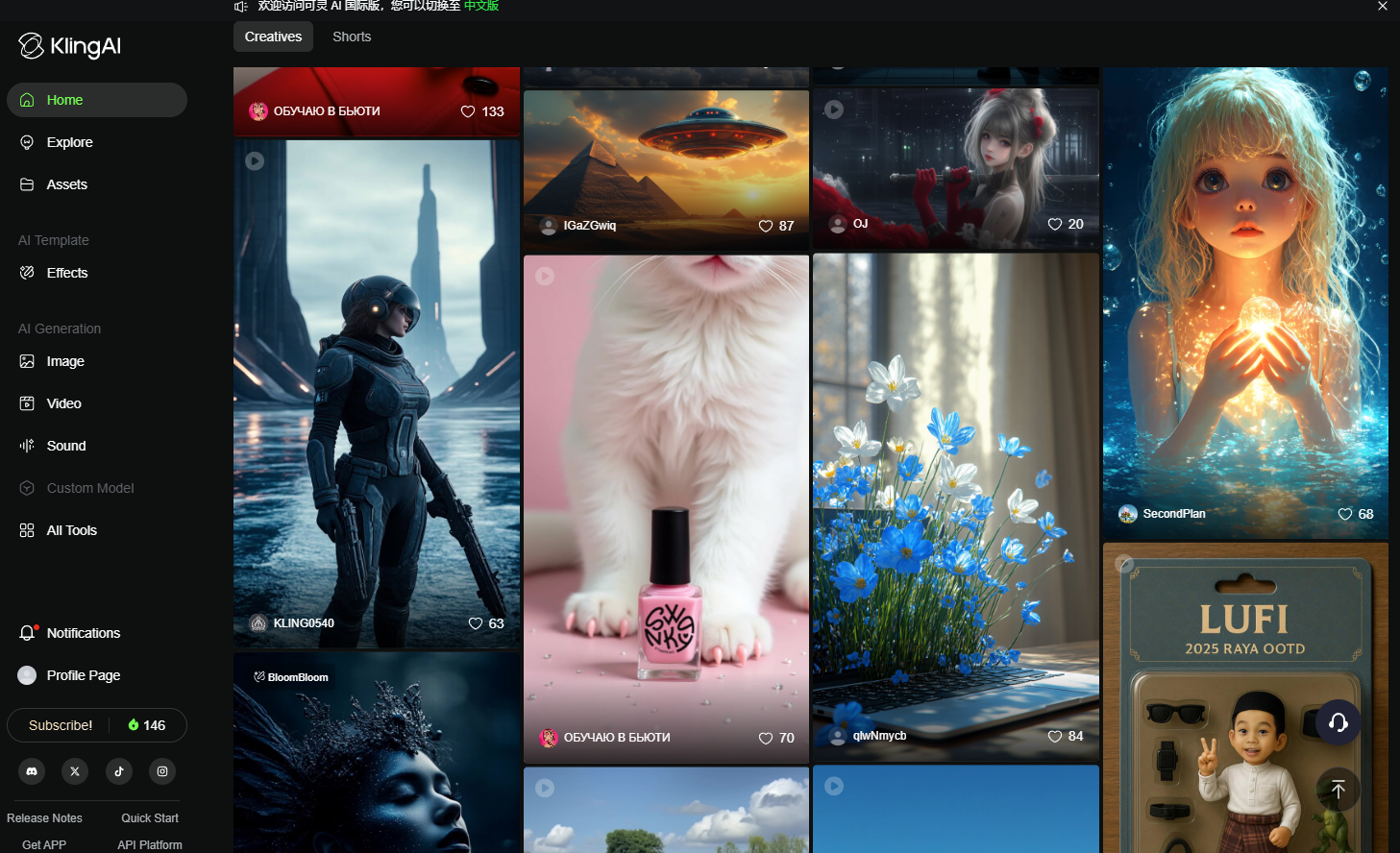
Task: Open the Image generation tool
Action: [97, 361]
